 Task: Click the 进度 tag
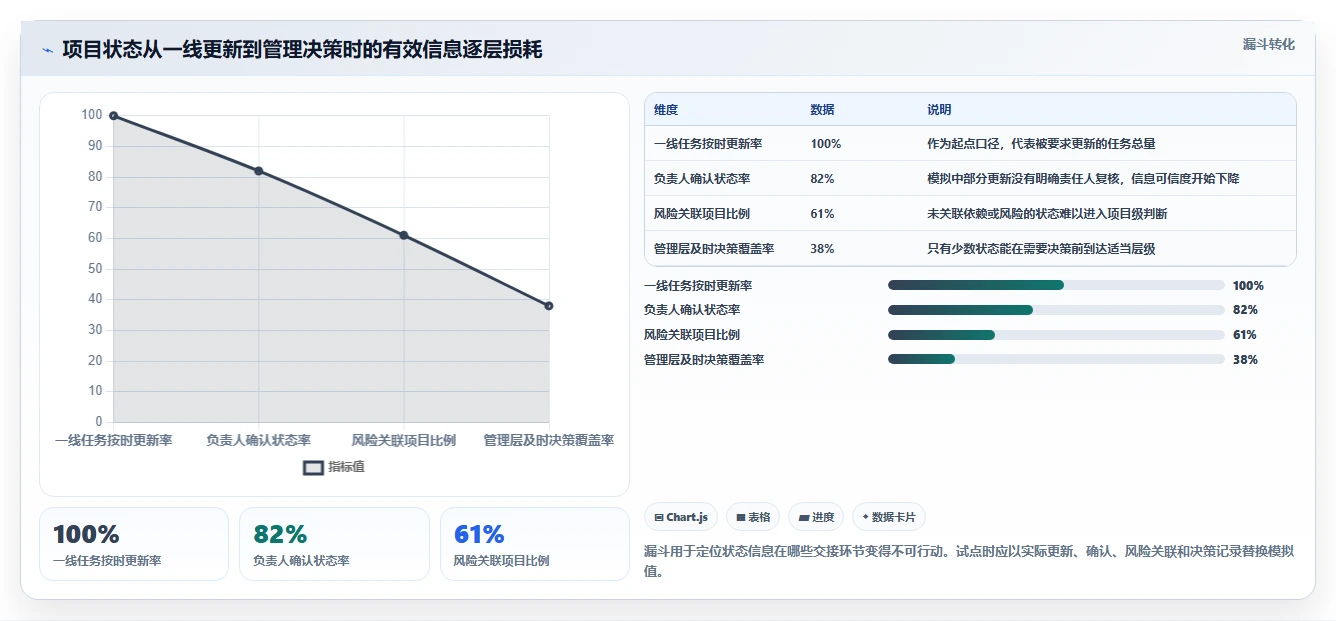[x=816, y=517]
